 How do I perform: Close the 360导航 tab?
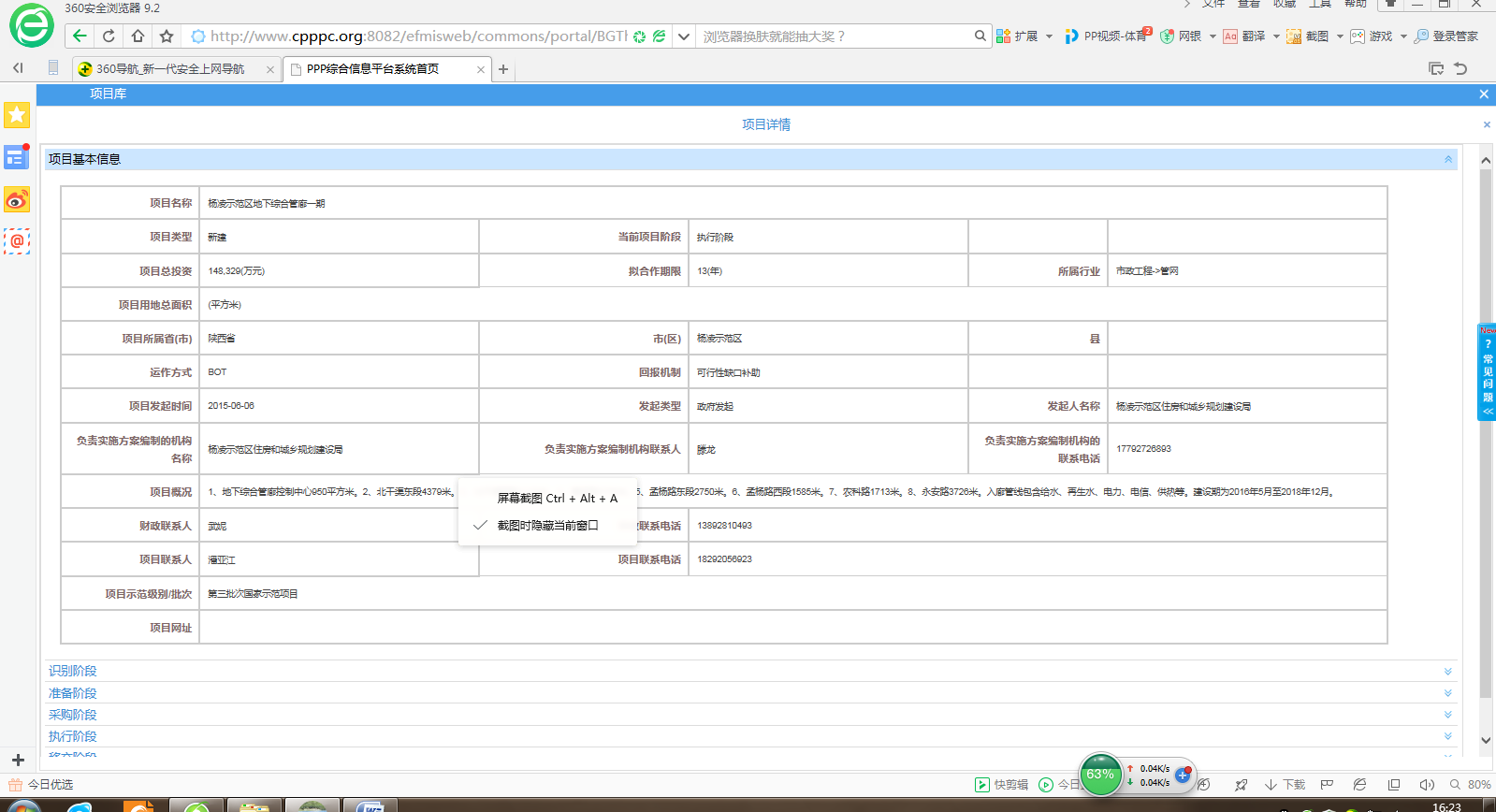click(x=270, y=69)
